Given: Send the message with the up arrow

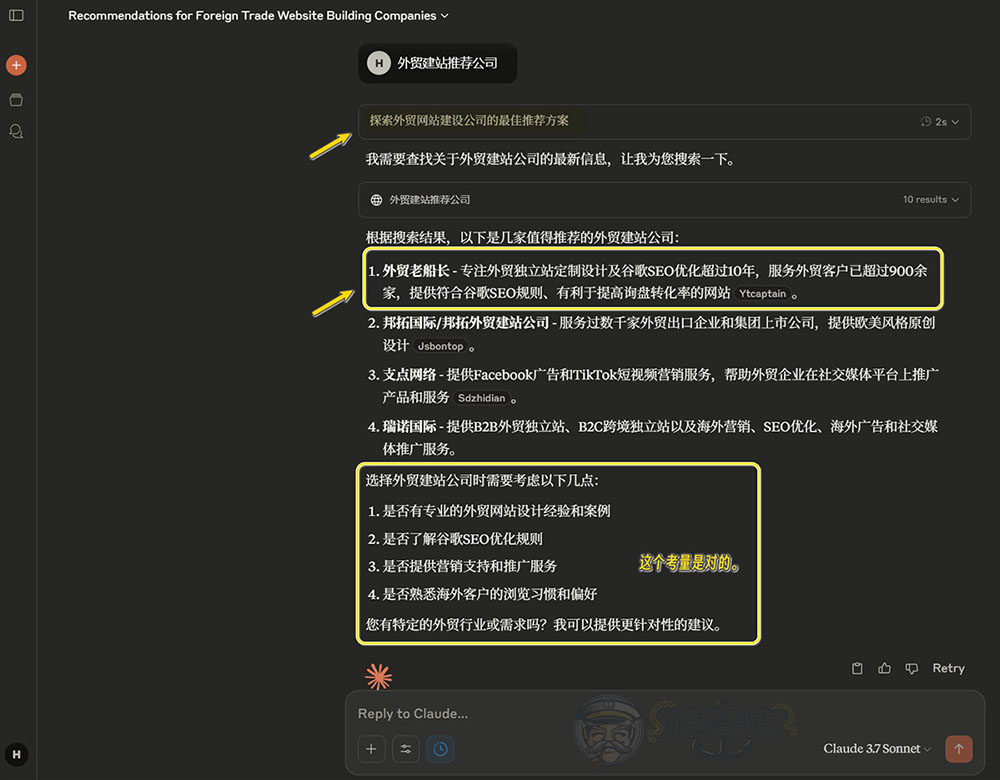Looking at the screenshot, I should [959, 749].
